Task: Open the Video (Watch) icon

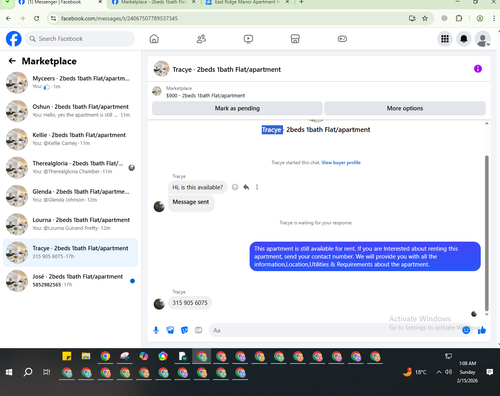Action: pos(248,39)
